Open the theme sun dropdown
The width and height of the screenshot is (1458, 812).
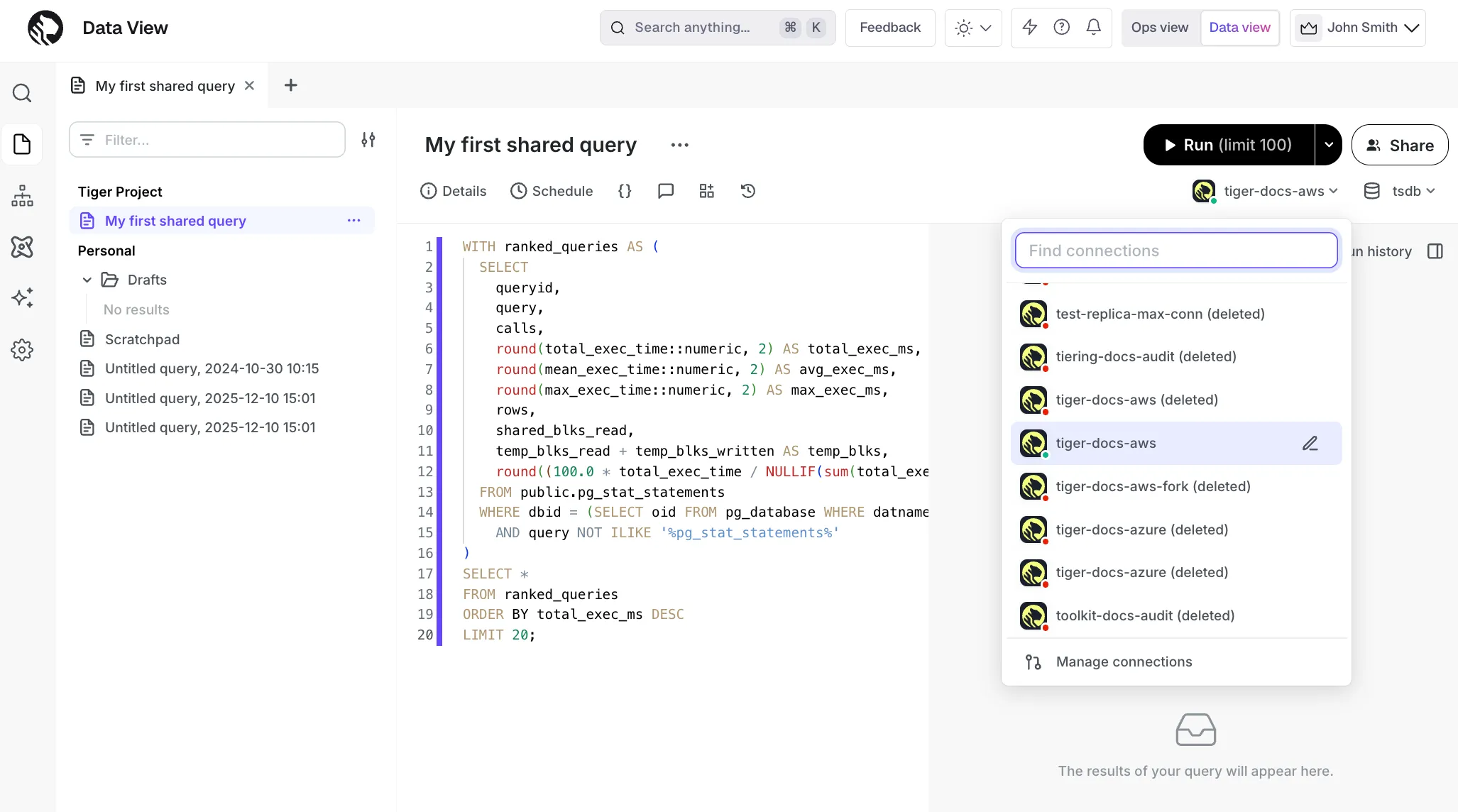[972, 28]
